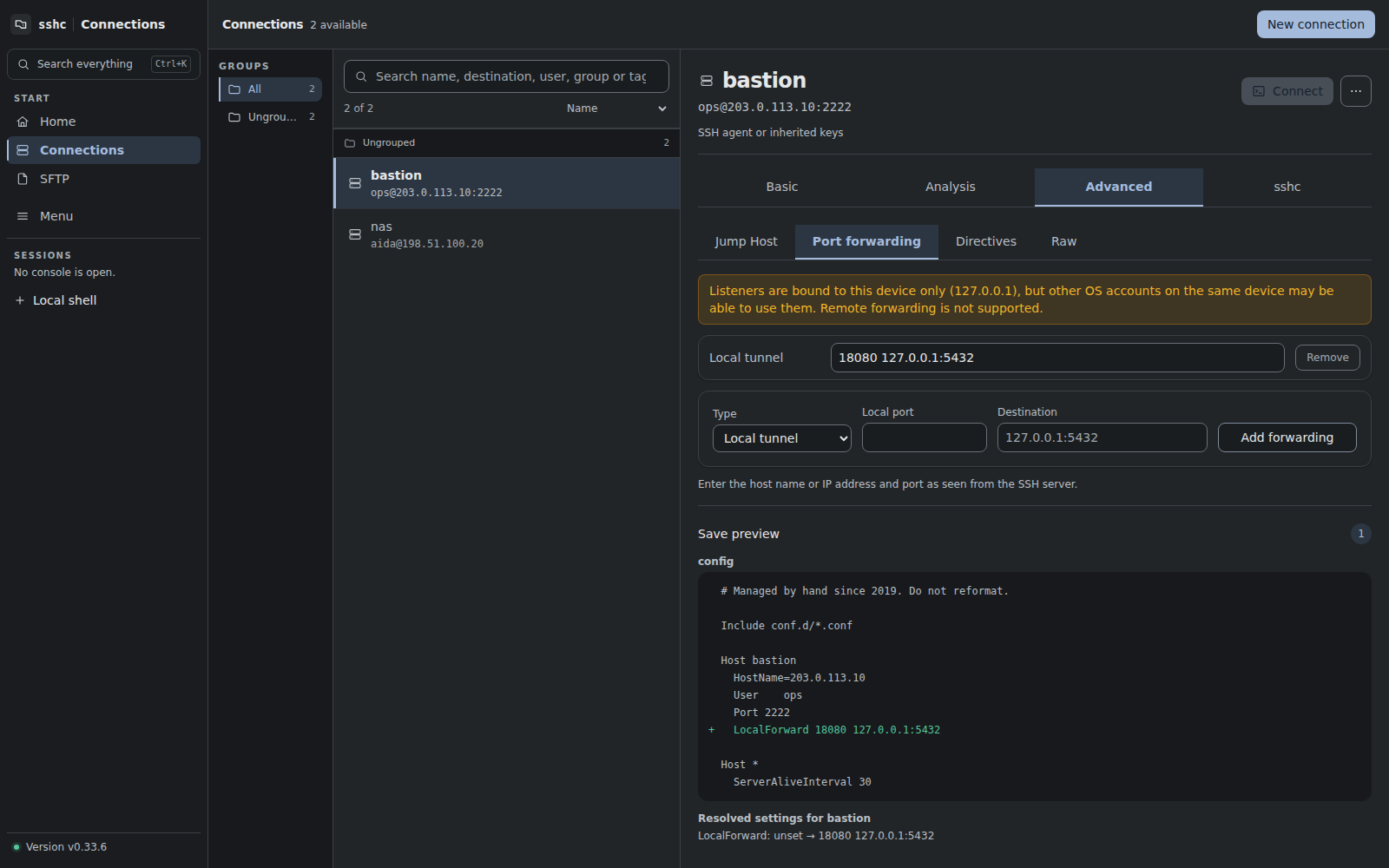1389x868 pixels.
Task: Click the Version v0.33.6 status text
Action: [66, 847]
